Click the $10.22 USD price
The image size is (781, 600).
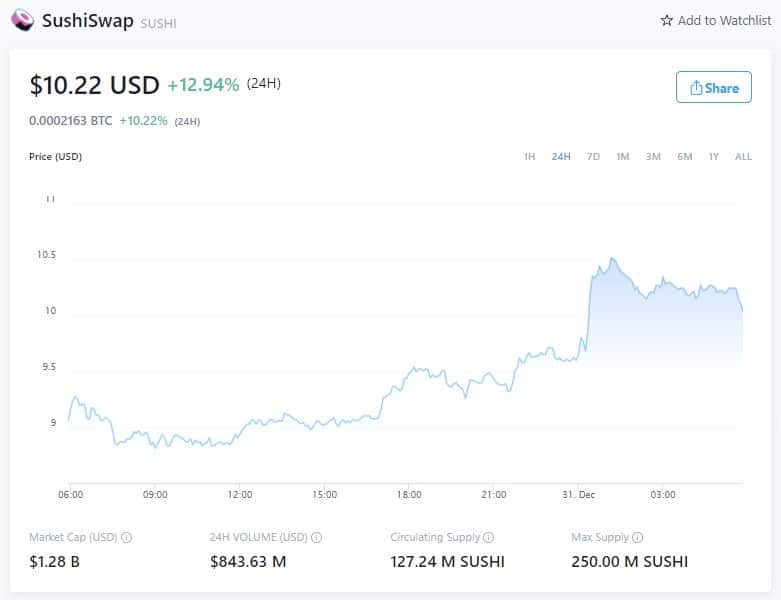click(95, 85)
